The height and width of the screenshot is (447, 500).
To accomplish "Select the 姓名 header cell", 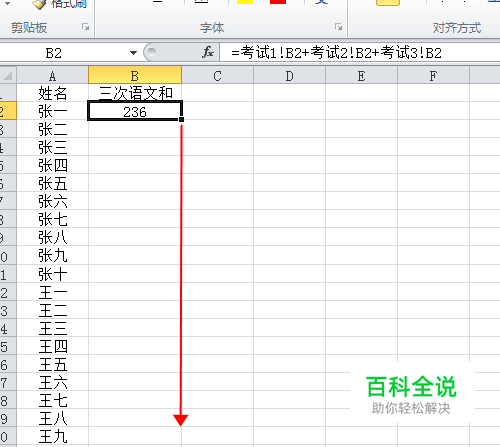I will pyautogui.click(x=52, y=93).
